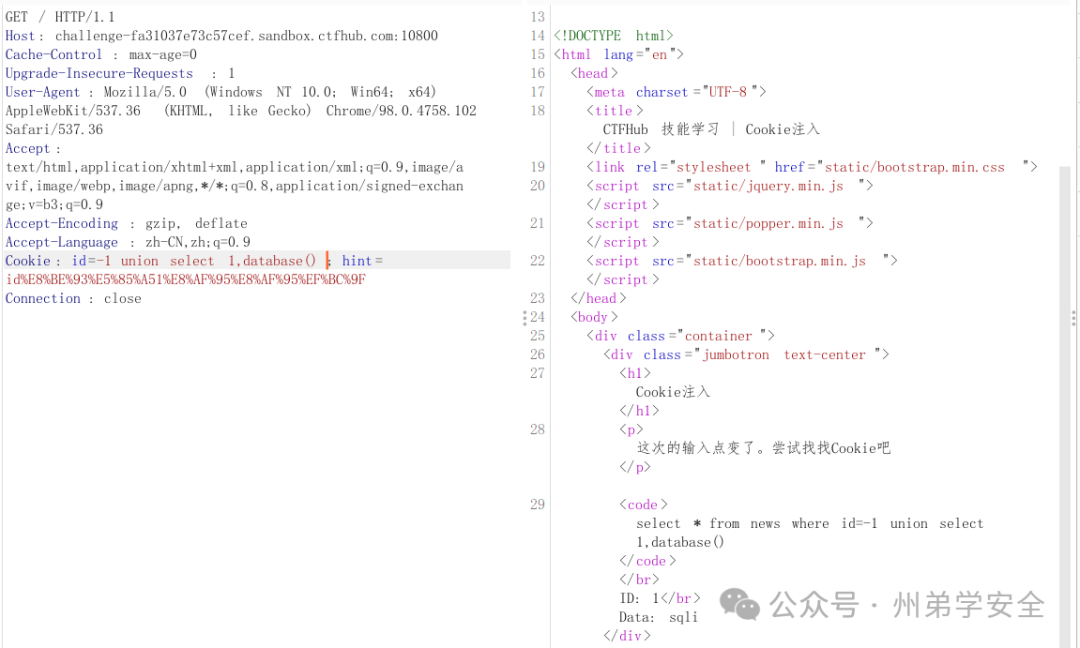Click the CTFHub title text line
The image size is (1080, 648).
tap(711, 129)
